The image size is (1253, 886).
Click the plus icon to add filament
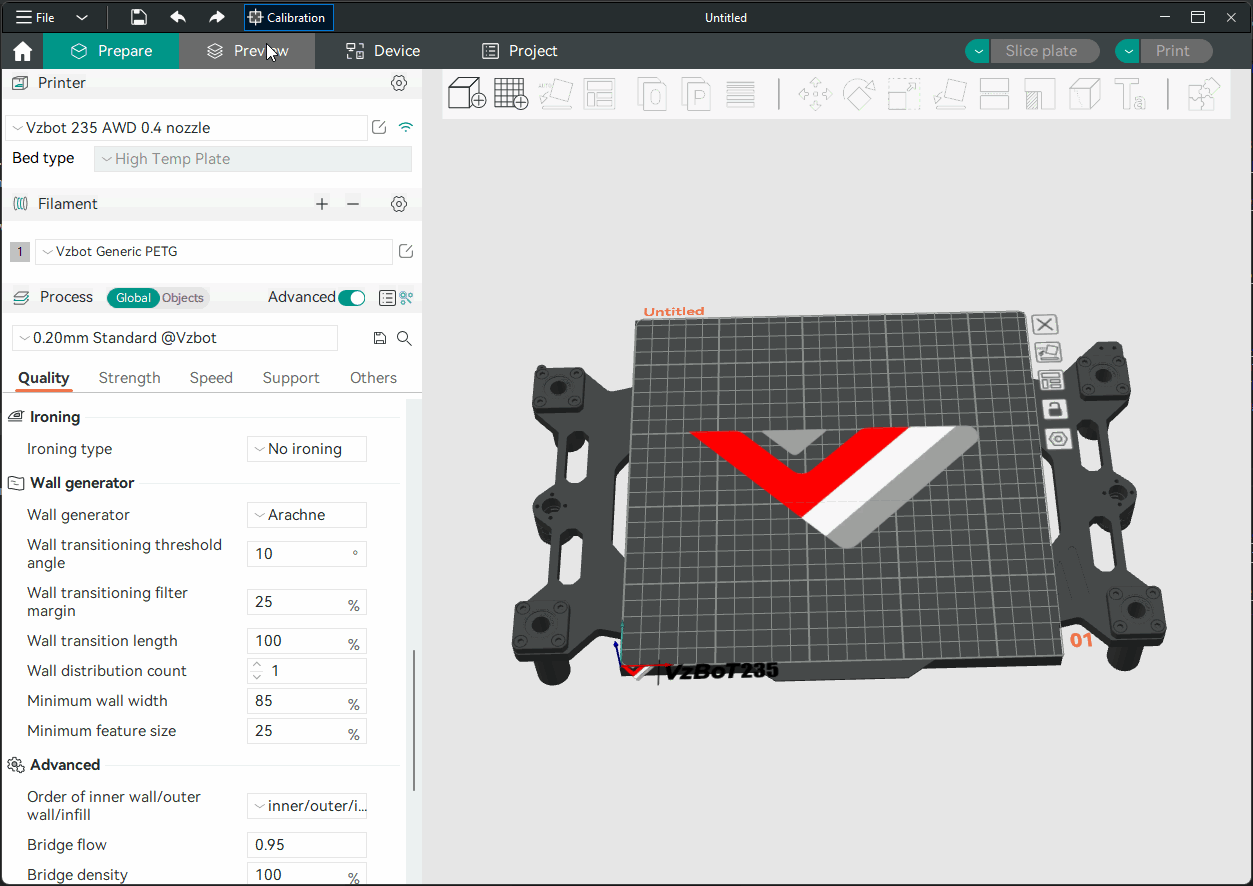(x=322, y=204)
